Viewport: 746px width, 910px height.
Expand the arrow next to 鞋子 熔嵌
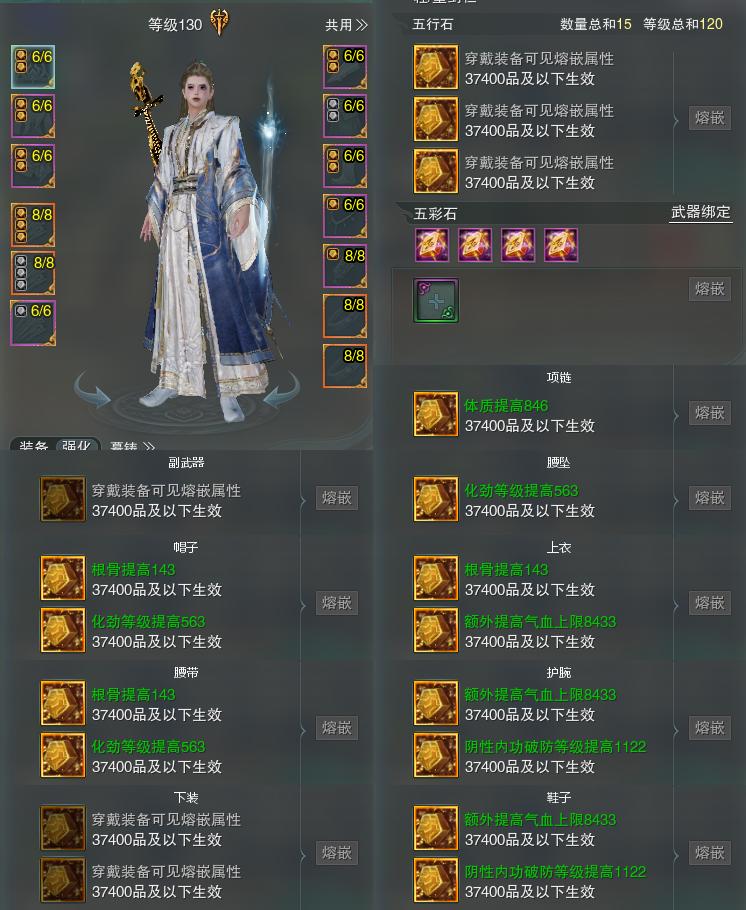point(676,854)
